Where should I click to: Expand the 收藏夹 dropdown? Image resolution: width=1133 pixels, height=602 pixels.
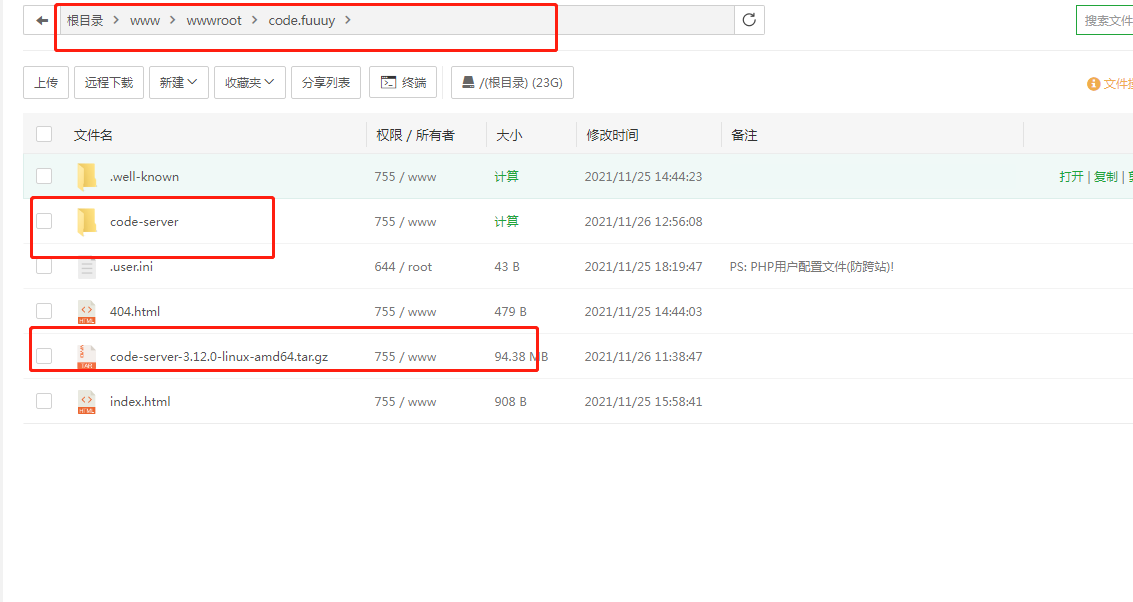tap(250, 82)
